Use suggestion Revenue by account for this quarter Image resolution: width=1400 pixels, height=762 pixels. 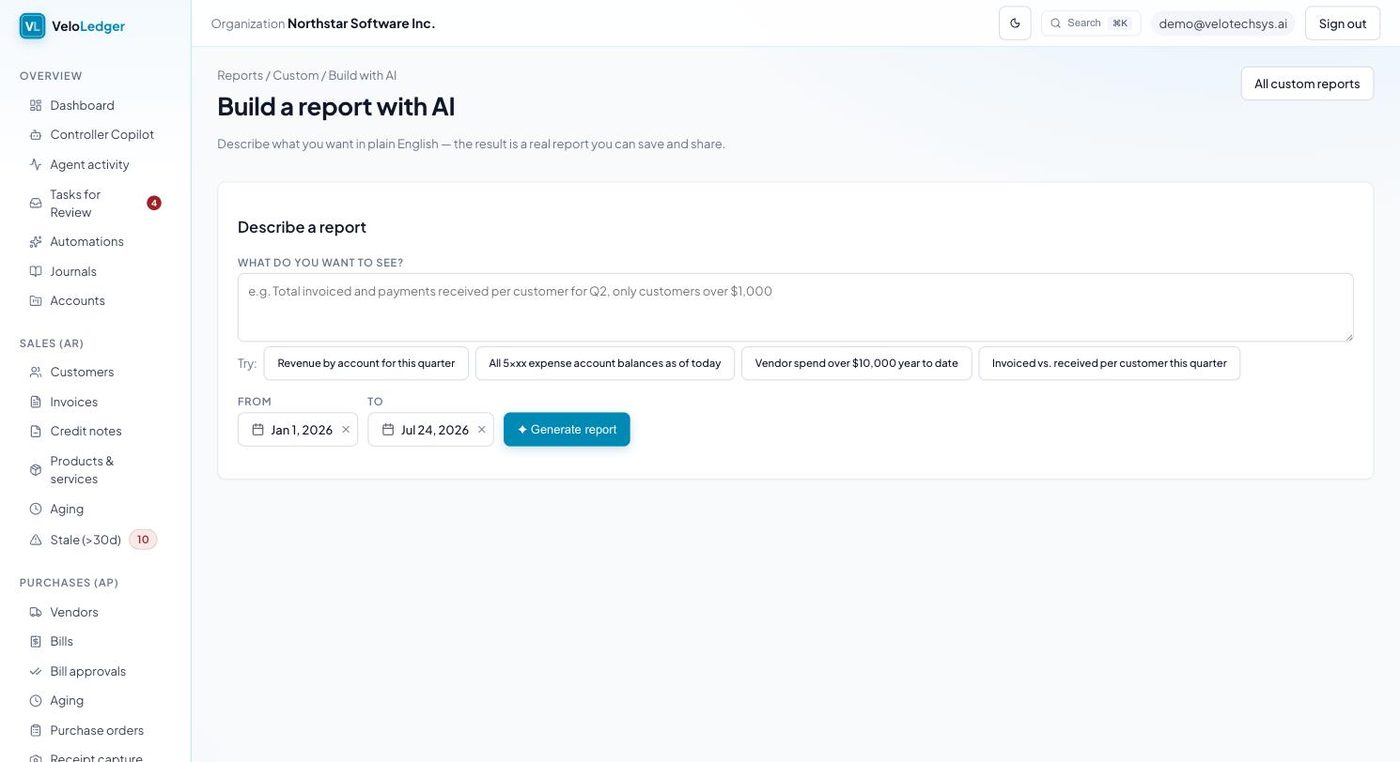(x=366, y=363)
